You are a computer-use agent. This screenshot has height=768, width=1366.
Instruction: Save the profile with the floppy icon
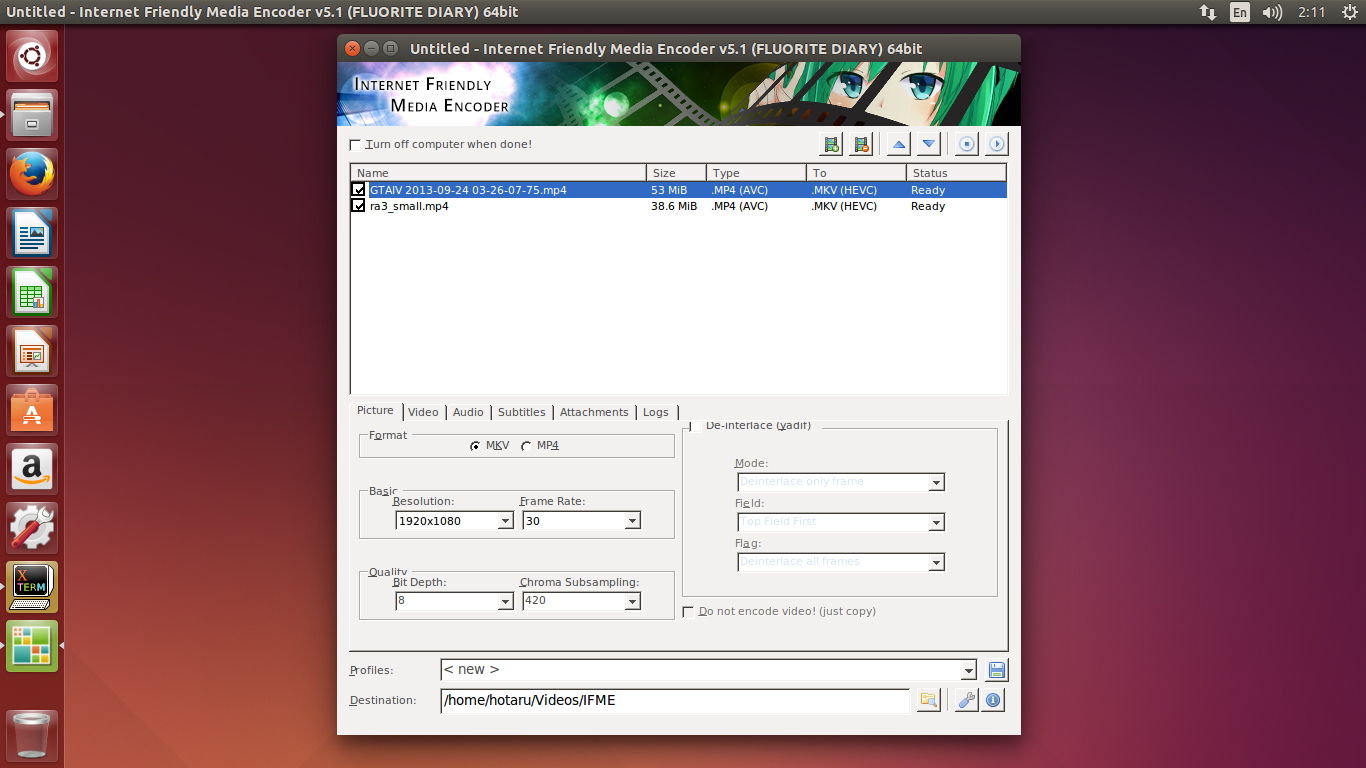[996, 670]
